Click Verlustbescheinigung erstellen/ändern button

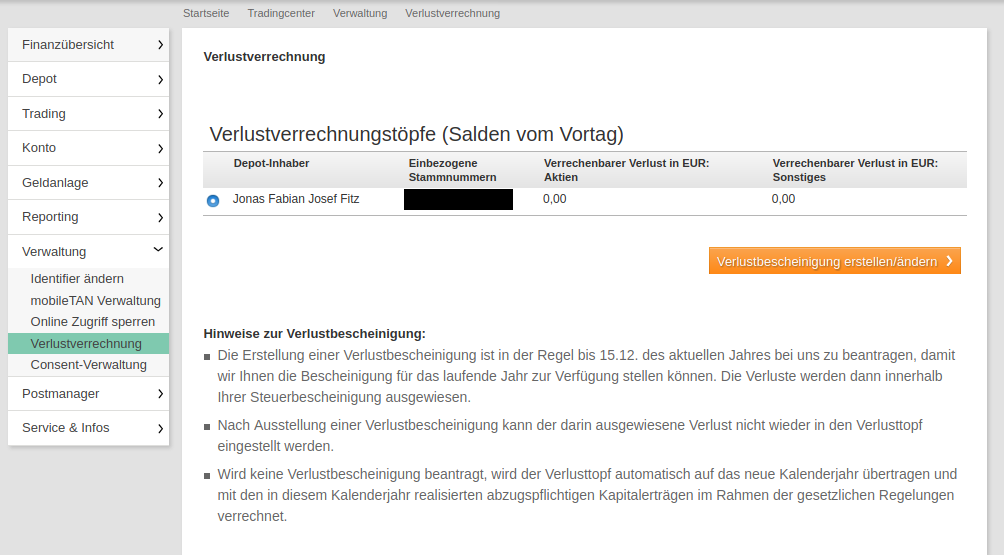(x=834, y=261)
